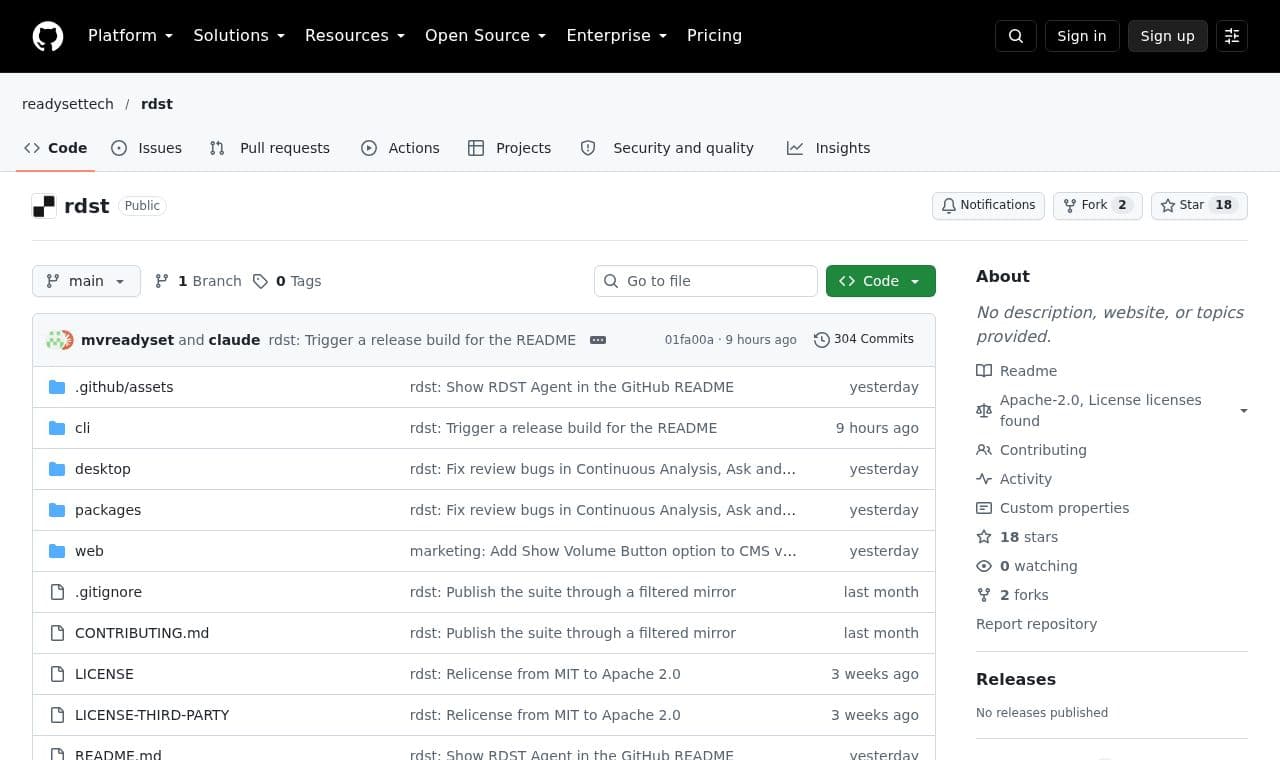Switch to the Issues tab
This screenshot has width=1280, height=760.
pyautogui.click(x=147, y=148)
